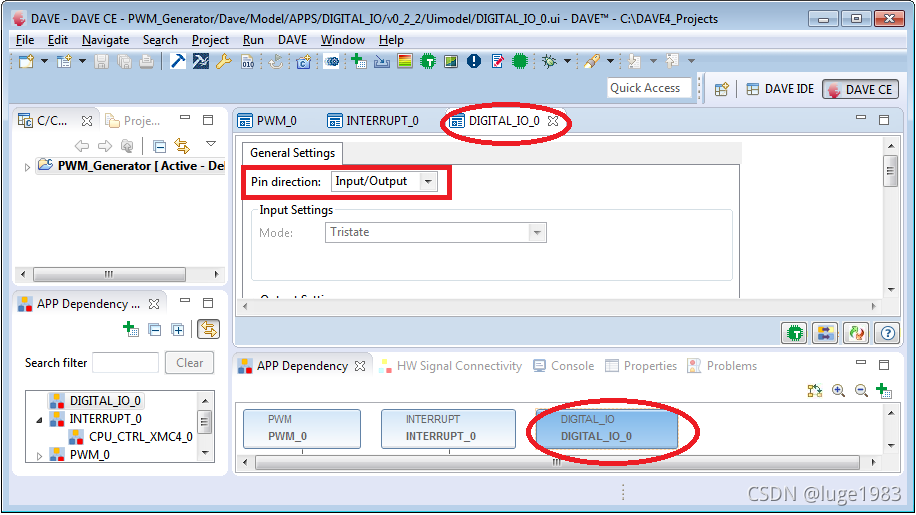Click Add APP icon in left APP Dependency panel
Viewport: 916px width, 515px height.
tap(131, 329)
